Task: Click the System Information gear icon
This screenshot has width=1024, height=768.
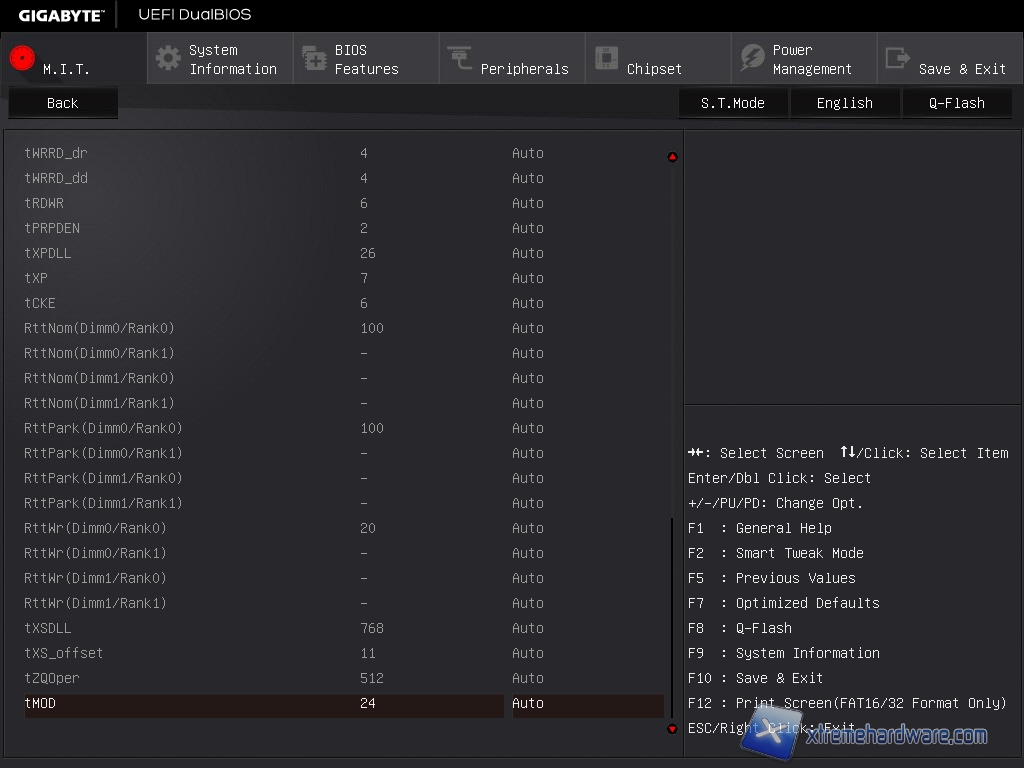Action: tap(168, 58)
